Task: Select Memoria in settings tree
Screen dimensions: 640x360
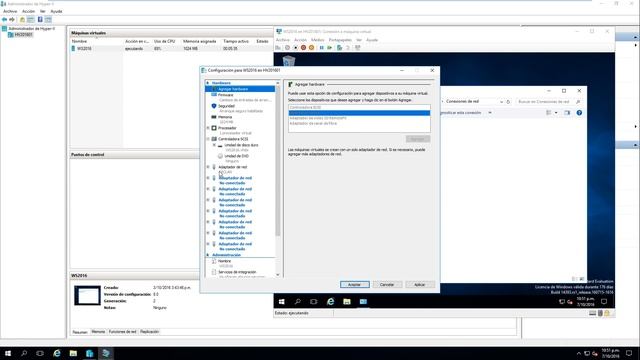Action: click(x=225, y=117)
